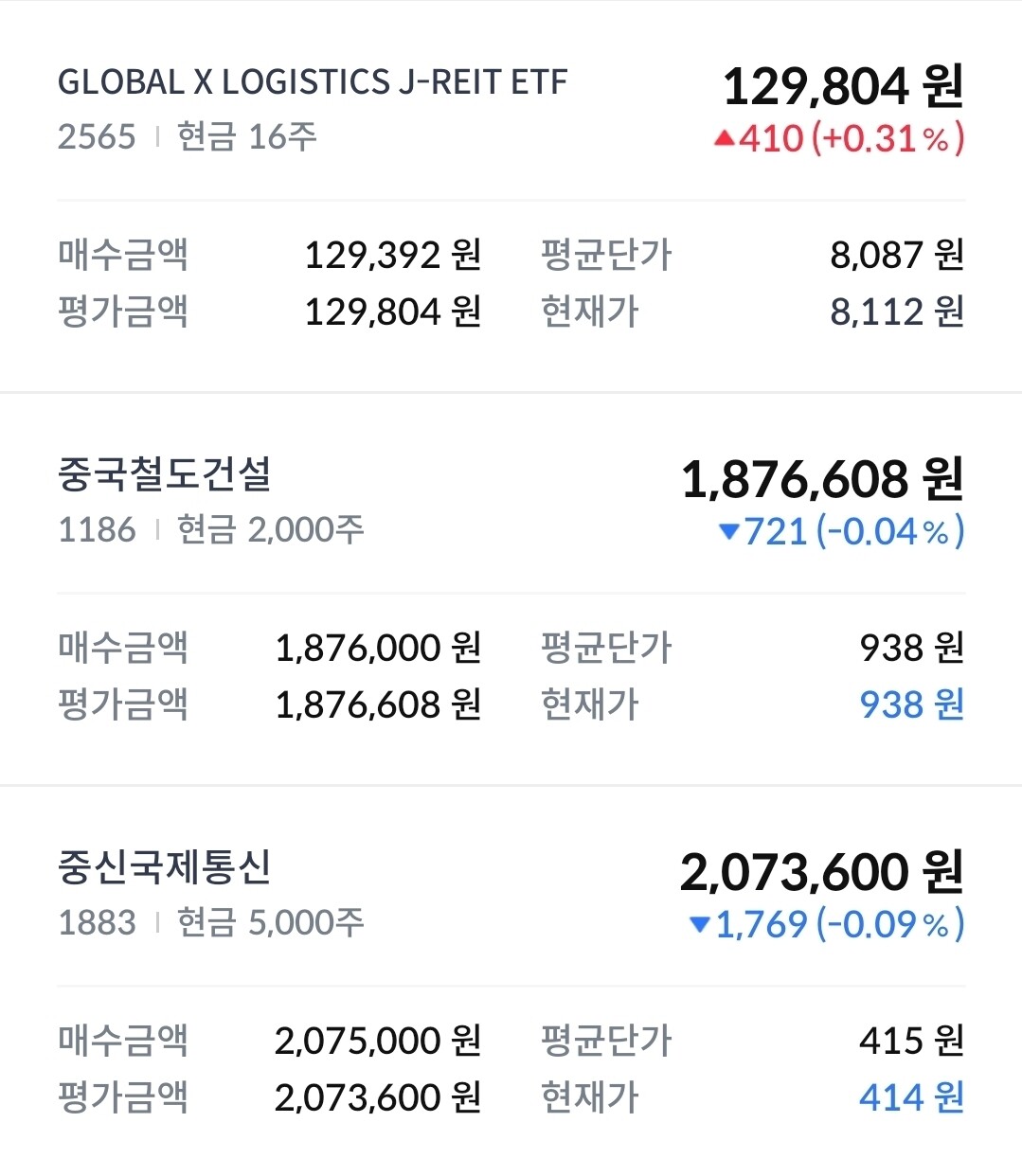The image size is (1022, 1176).
Task: Tap the blue 현재가 938 원 price
Action: (x=911, y=704)
